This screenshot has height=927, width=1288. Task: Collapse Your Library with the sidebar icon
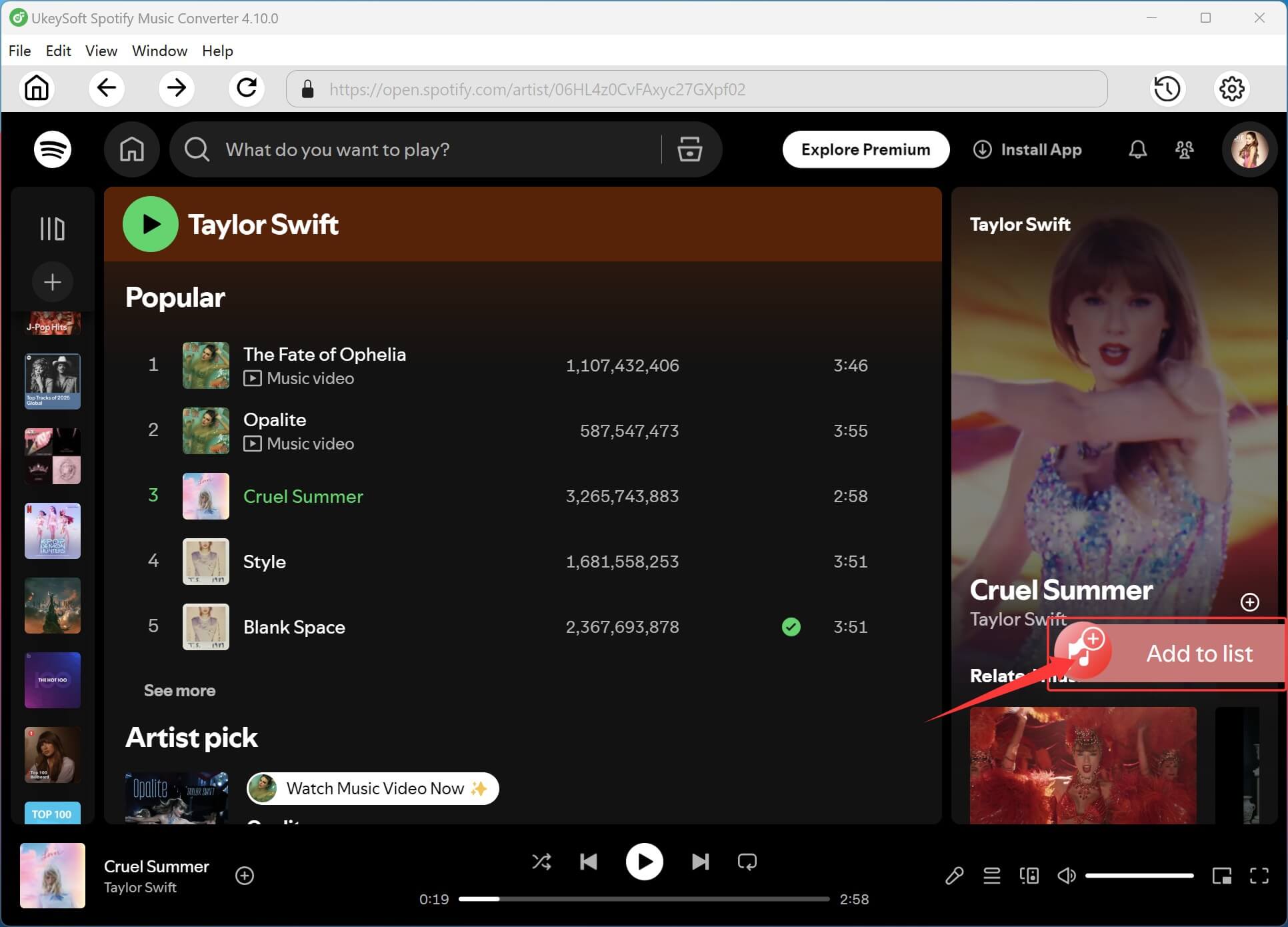tap(52, 228)
